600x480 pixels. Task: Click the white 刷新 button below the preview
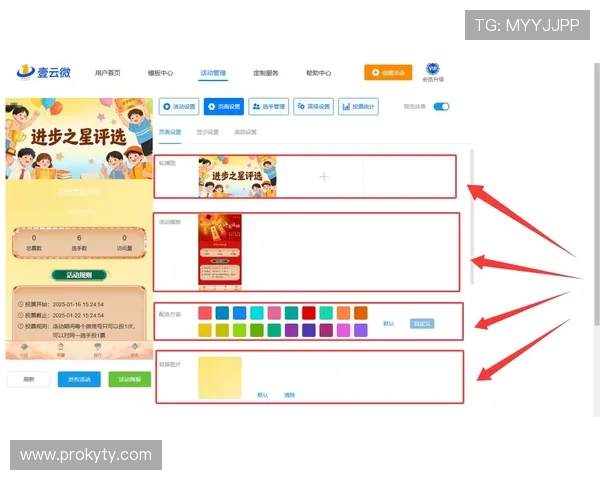(29, 379)
